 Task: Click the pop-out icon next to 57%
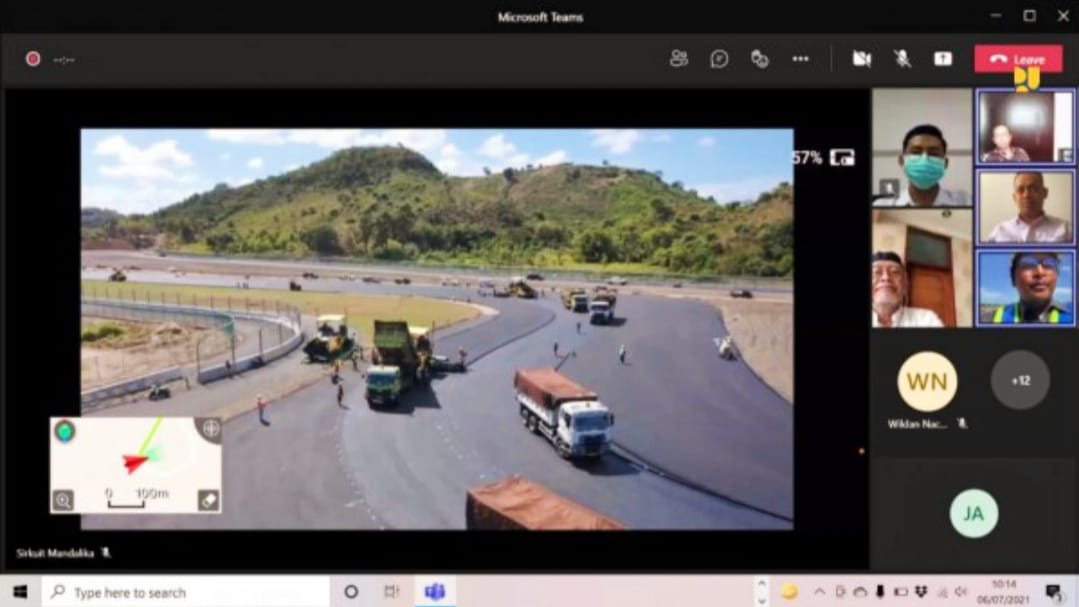pos(843,157)
